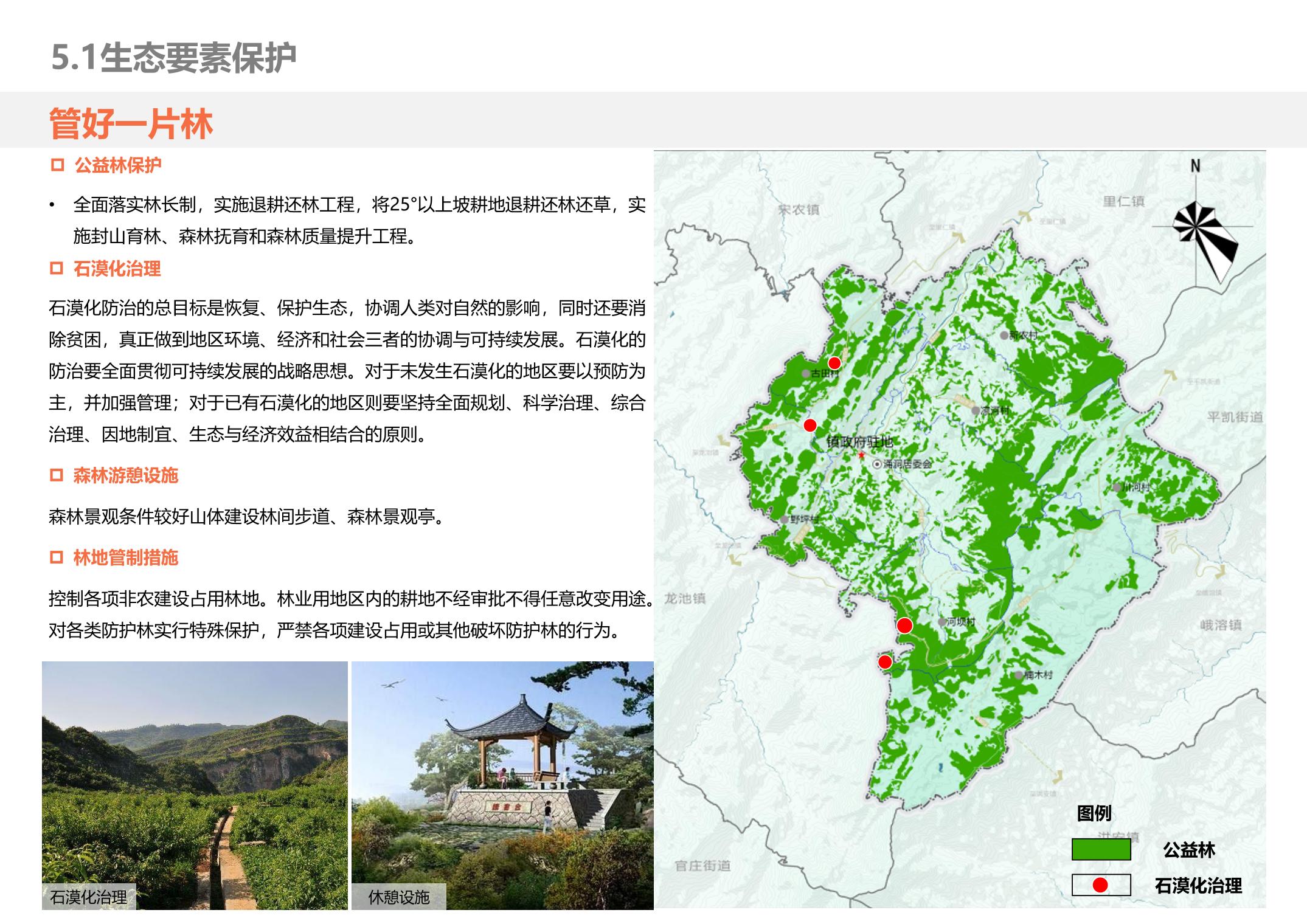Click the southernmost red dot on the map
1307x924 pixels.
[x=885, y=662]
